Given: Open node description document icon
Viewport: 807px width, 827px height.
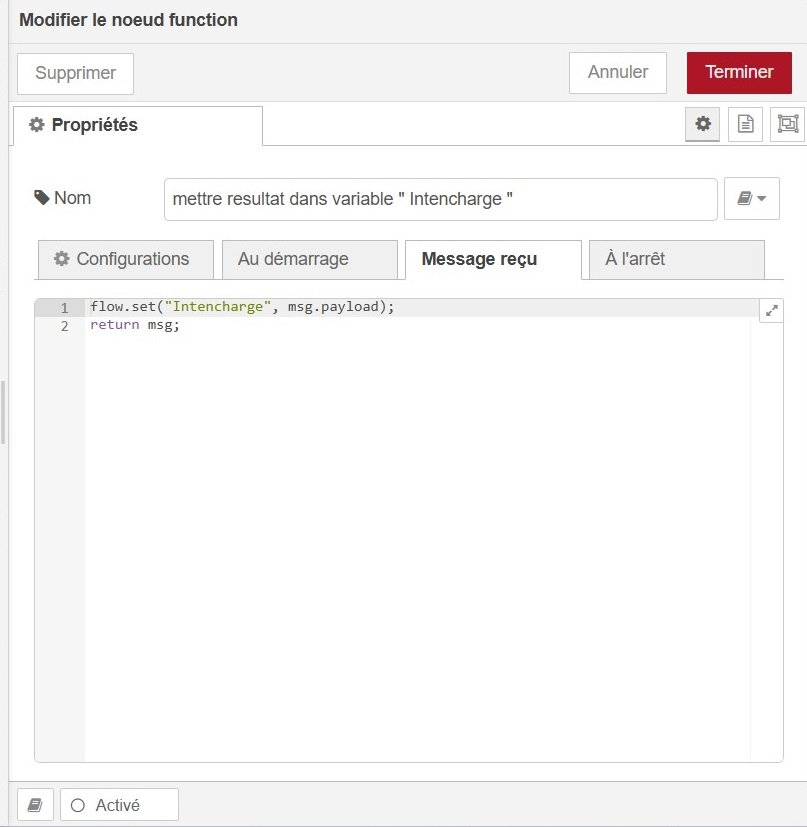Looking at the screenshot, I should point(745,124).
